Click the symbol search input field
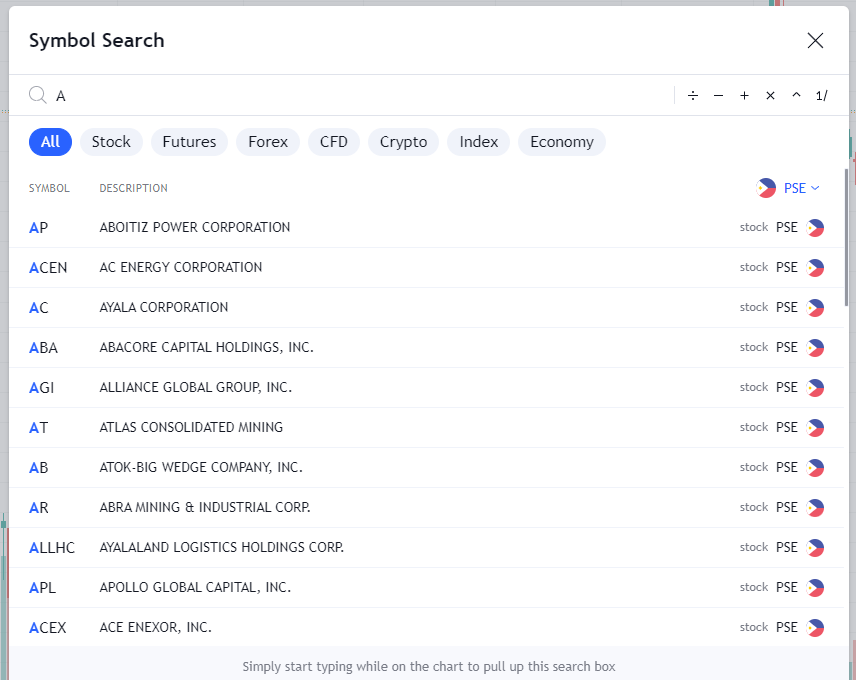Image resolution: width=856 pixels, height=680 pixels. [x=360, y=96]
